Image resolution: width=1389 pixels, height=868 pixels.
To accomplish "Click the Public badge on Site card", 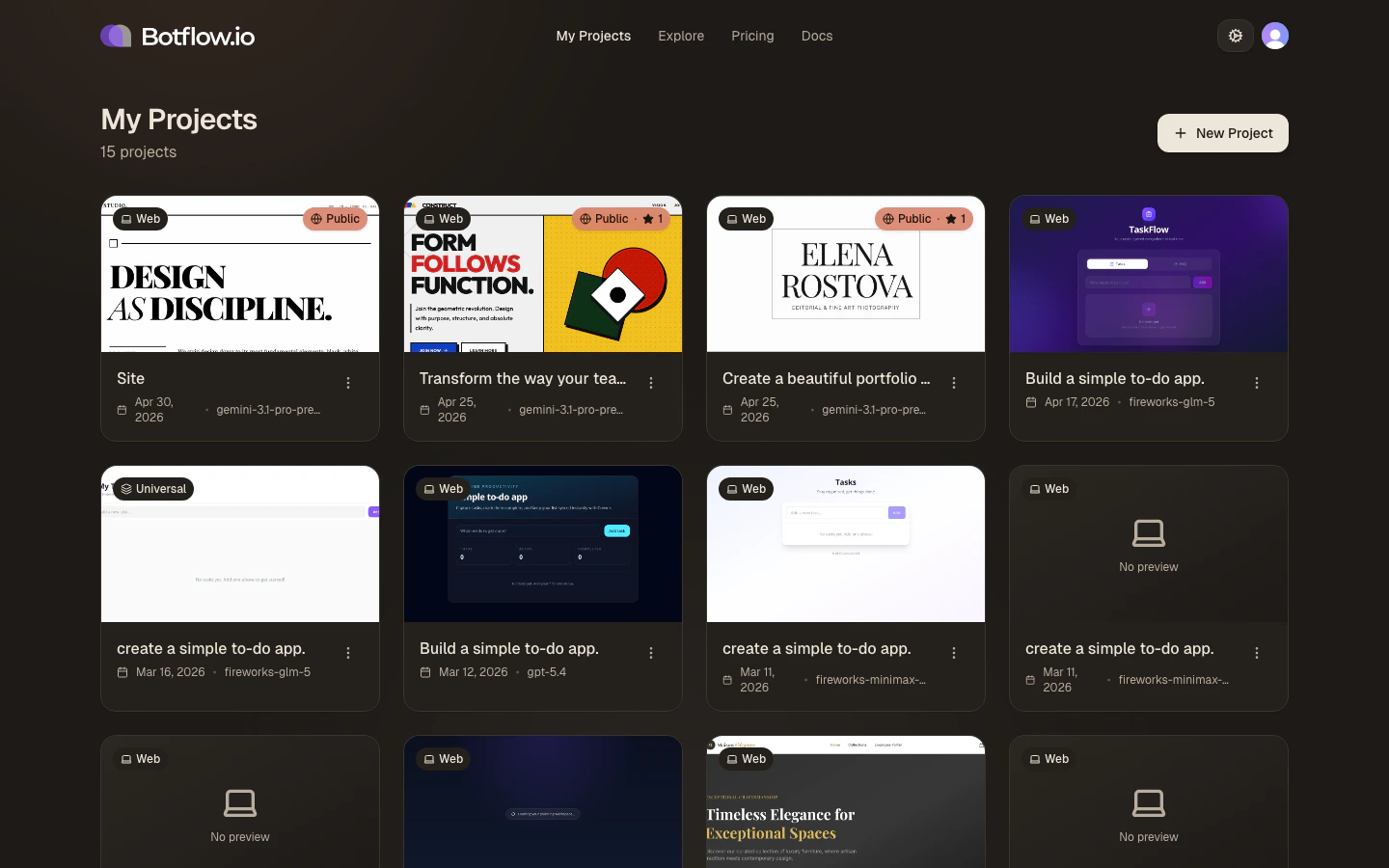I will [336, 219].
